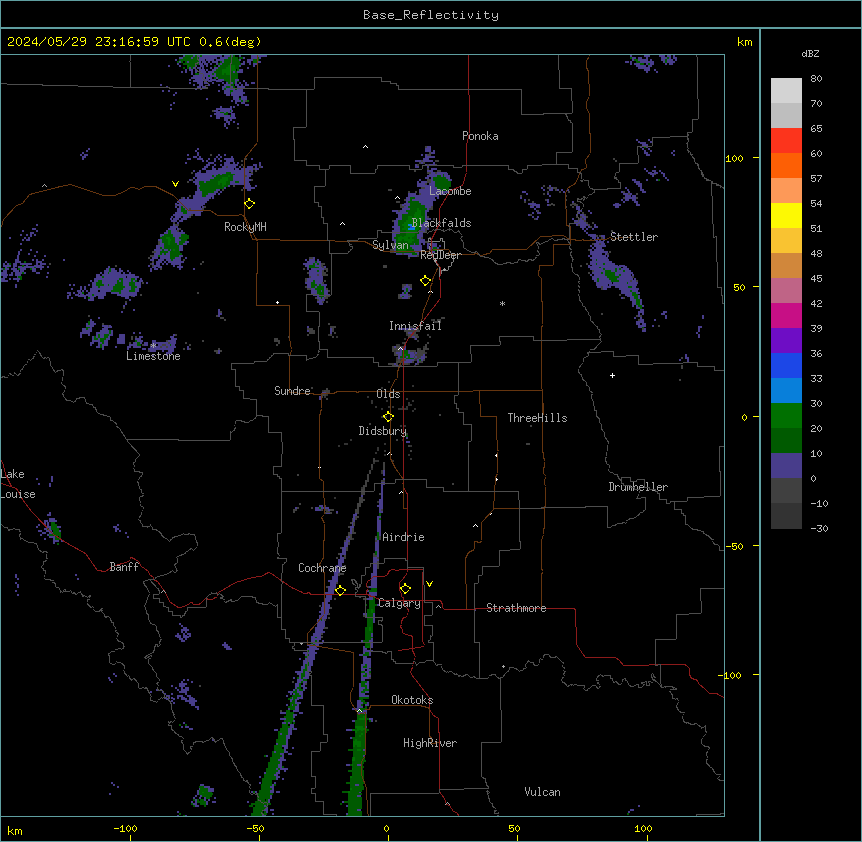Click the km unit label at top right

click(745, 42)
